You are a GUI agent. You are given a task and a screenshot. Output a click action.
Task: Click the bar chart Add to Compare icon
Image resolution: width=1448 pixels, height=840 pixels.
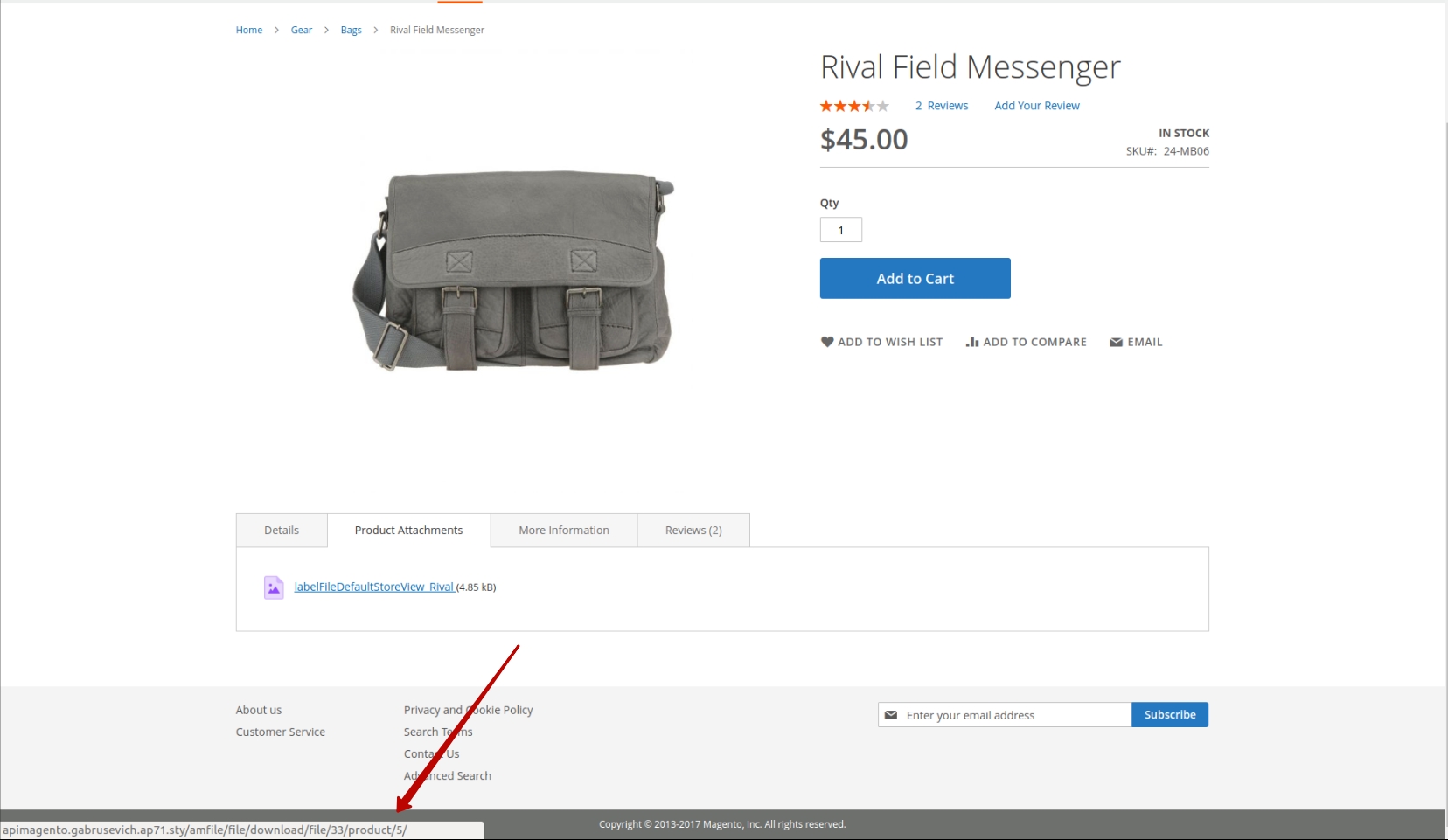click(971, 342)
